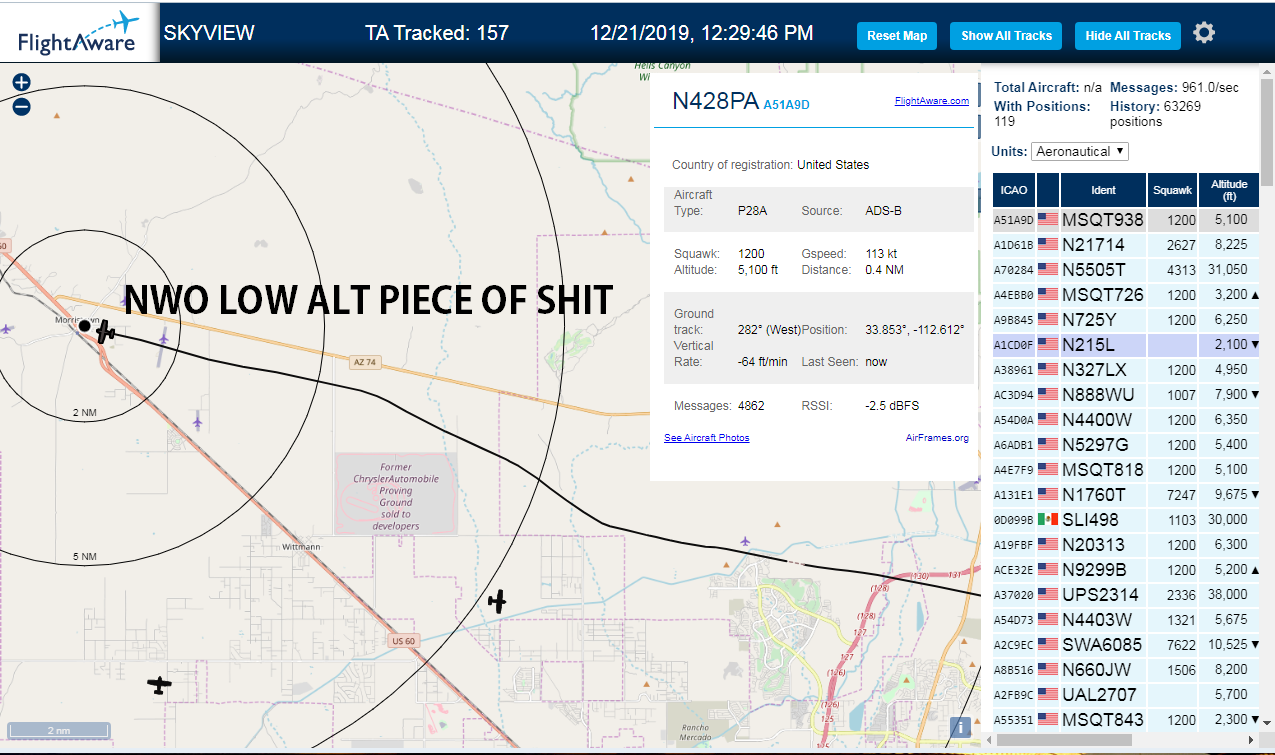Image resolution: width=1275 pixels, height=755 pixels.
Task: Select purple aircraft on the track near route 131
Action: 745,541
